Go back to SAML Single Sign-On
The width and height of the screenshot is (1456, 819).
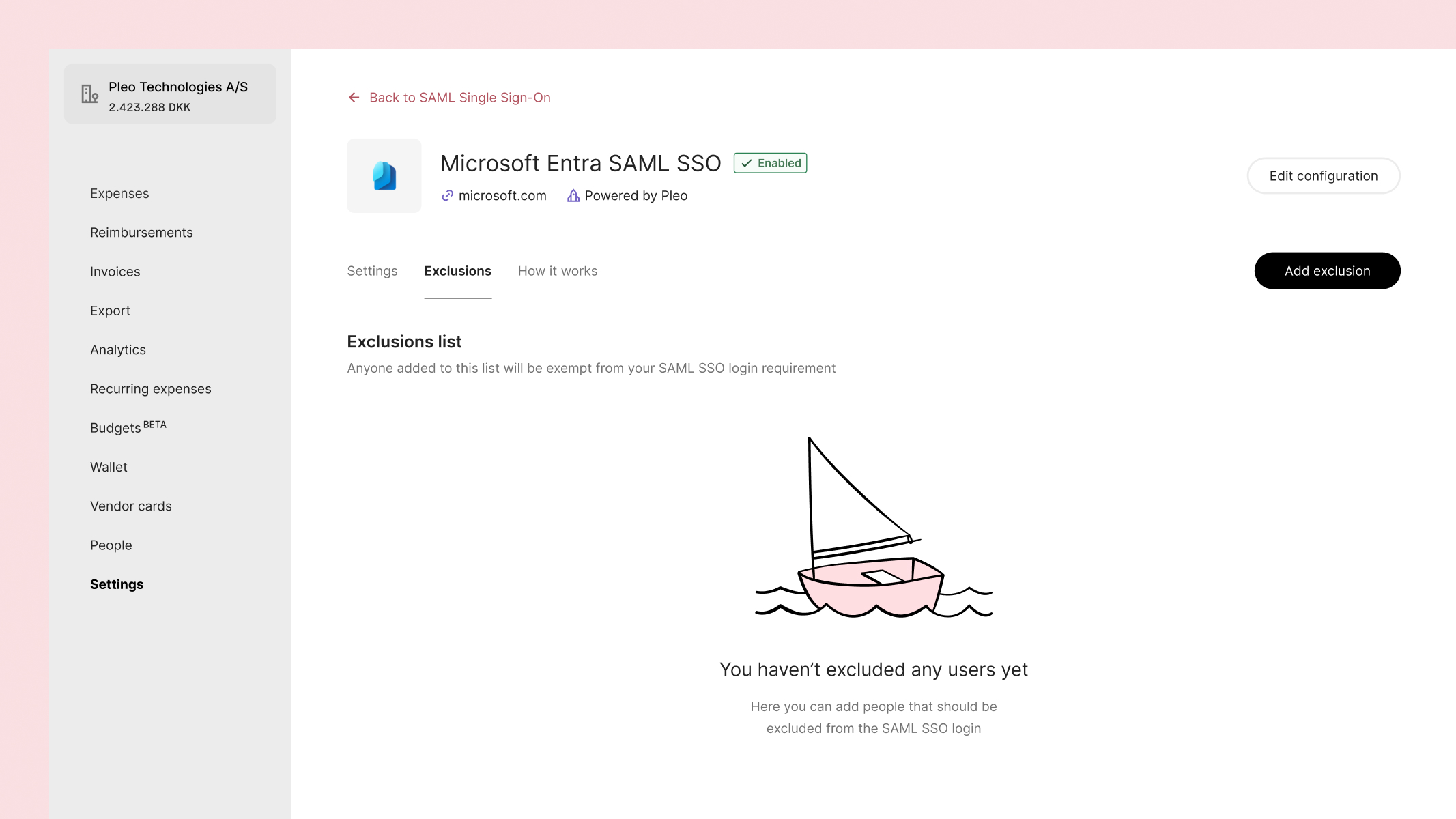coord(459,98)
